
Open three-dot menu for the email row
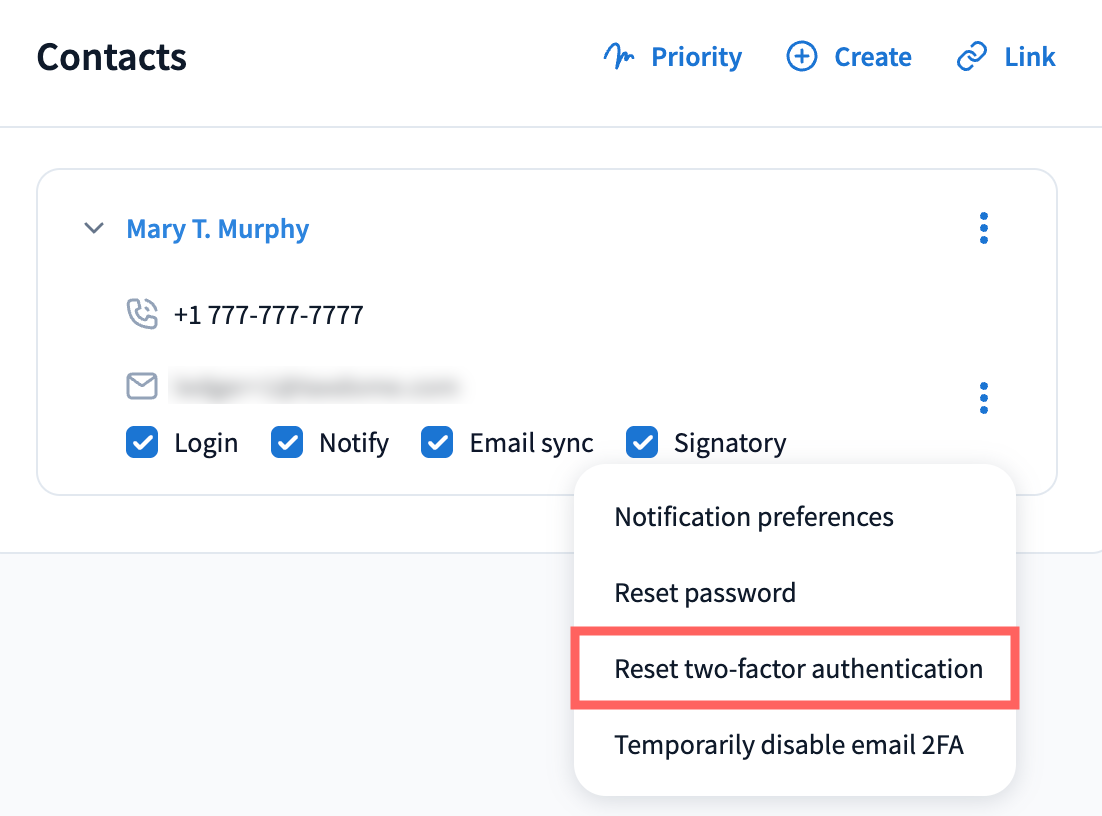pos(984,398)
